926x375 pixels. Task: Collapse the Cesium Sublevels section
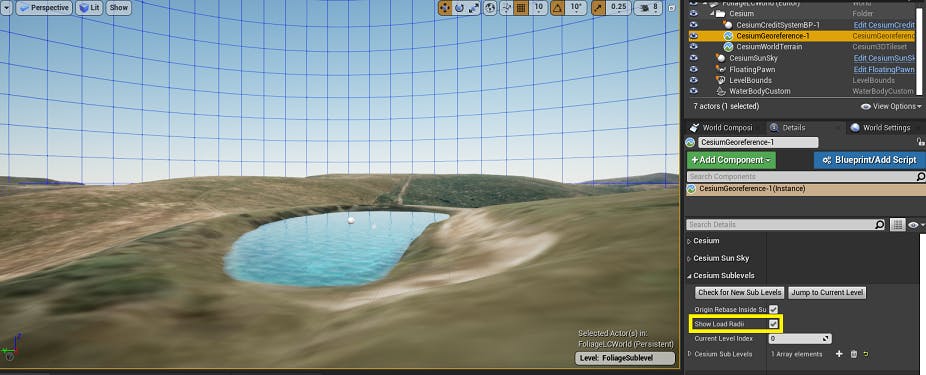[689, 276]
